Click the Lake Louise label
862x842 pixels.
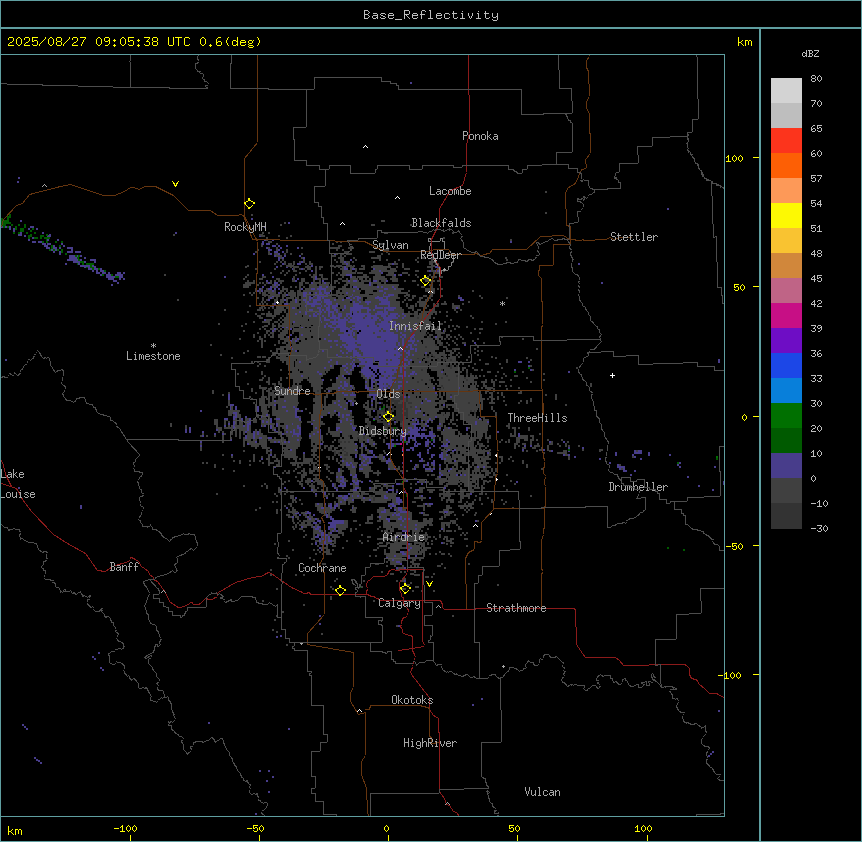(x=18, y=484)
